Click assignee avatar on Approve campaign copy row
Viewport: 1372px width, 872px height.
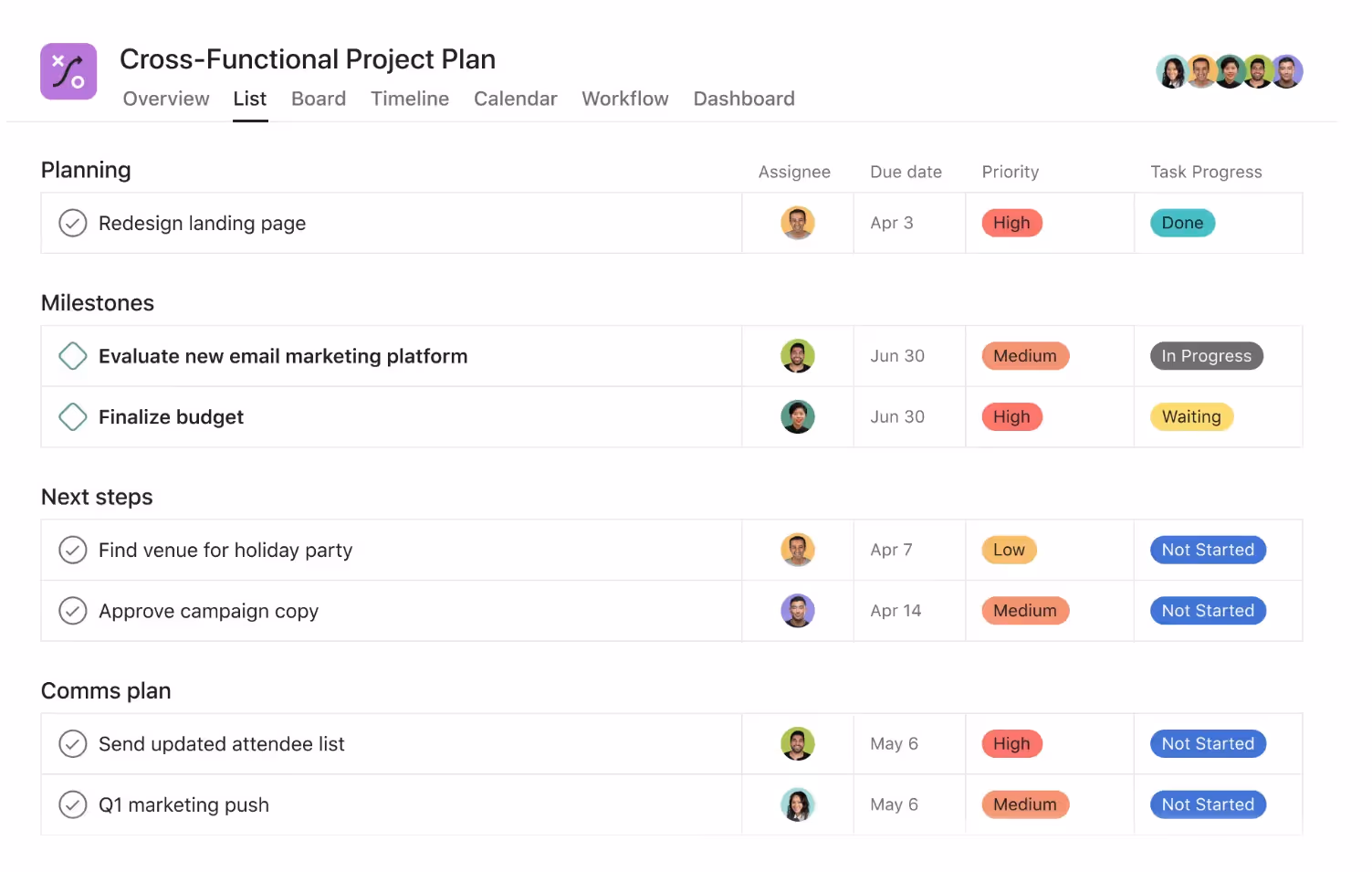[797, 611]
